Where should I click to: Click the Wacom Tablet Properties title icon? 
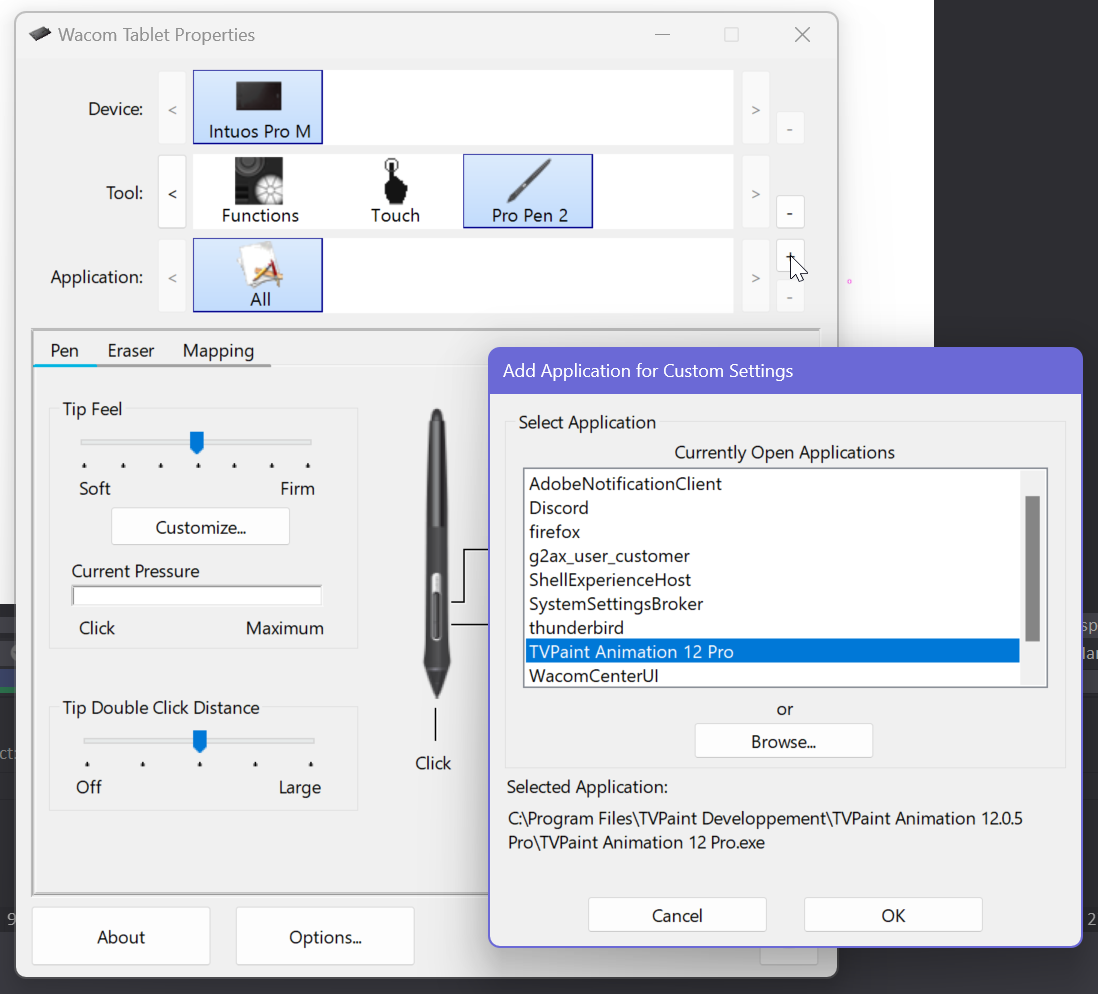(x=40, y=34)
